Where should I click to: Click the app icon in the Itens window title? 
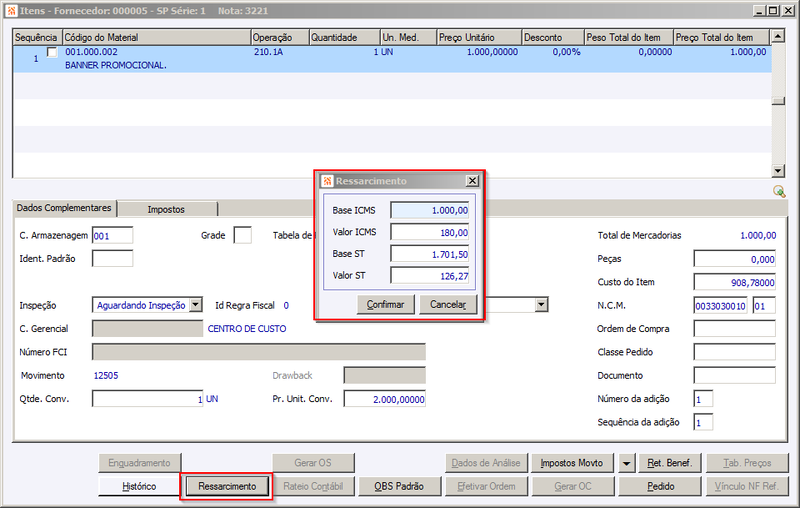[11, 11]
